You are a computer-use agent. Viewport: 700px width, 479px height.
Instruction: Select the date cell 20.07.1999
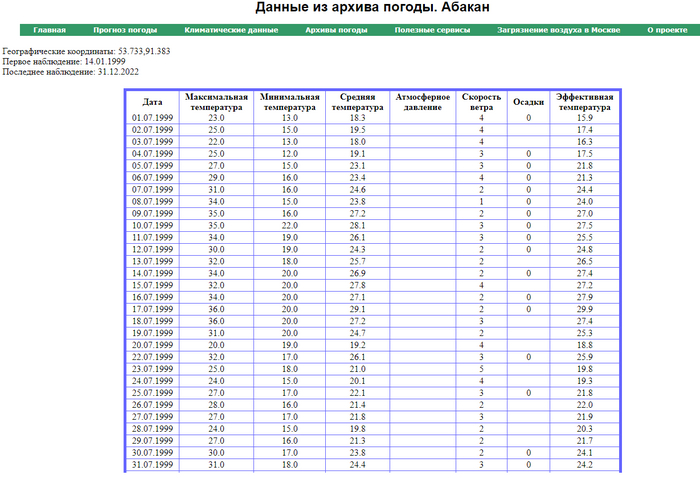coord(152,345)
